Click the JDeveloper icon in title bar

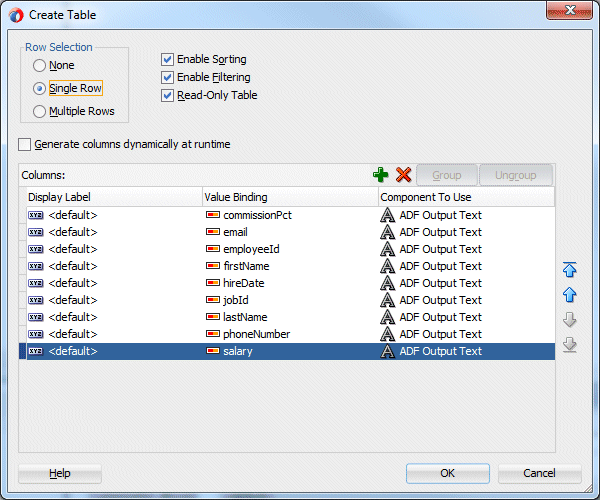(x=16, y=15)
